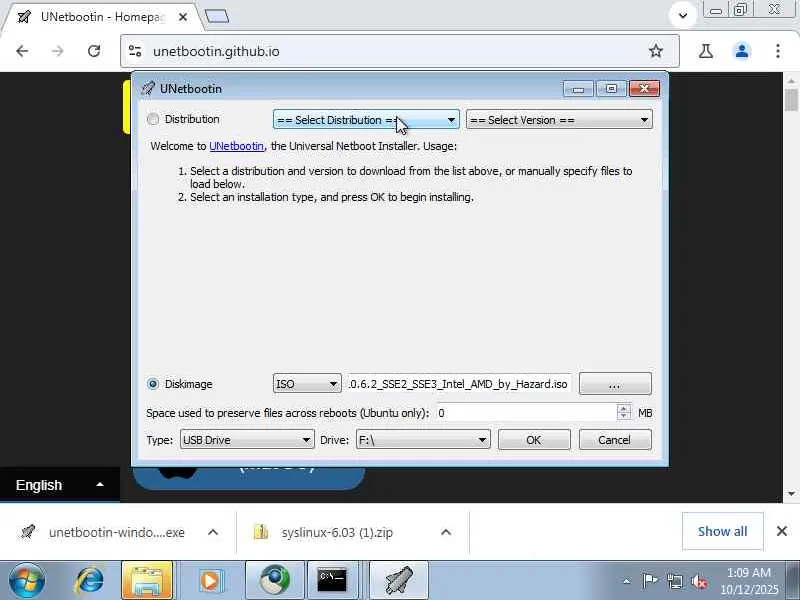Image resolution: width=800 pixels, height=600 pixels.
Task: Maximize the UNetbootin dialog
Action: coord(611,89)
